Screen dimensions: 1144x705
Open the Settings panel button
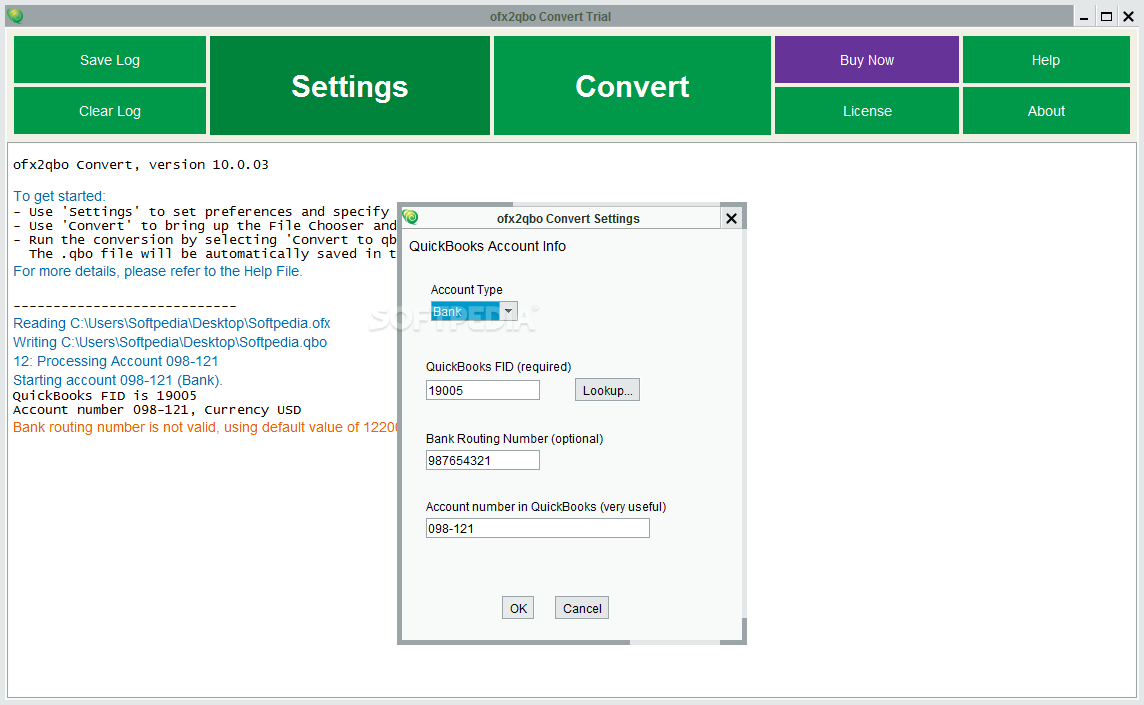[x=349, y=85]
